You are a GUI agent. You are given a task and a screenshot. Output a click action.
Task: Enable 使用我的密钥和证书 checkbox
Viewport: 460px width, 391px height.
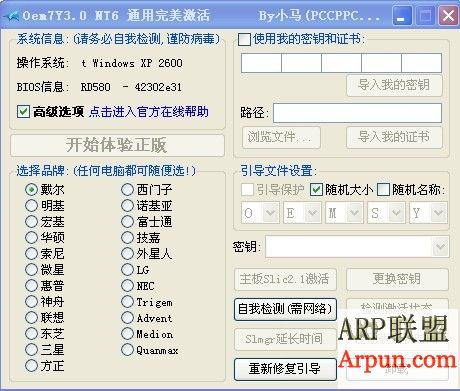(x=244, y=39)
